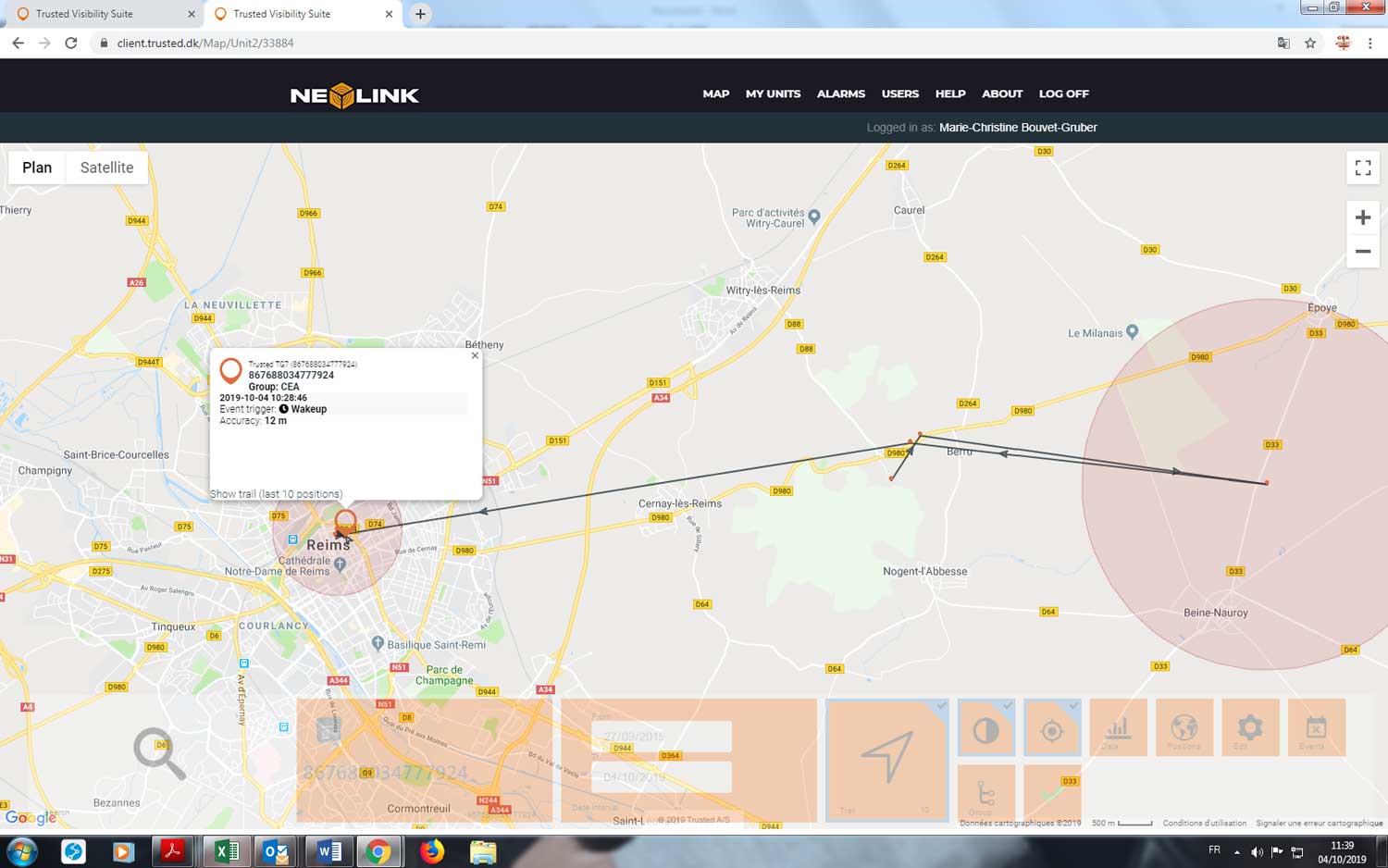The height and width of the screenshot is (868, 1388).
Task: Open the ABOUT page
Action: click(1001, 93)
